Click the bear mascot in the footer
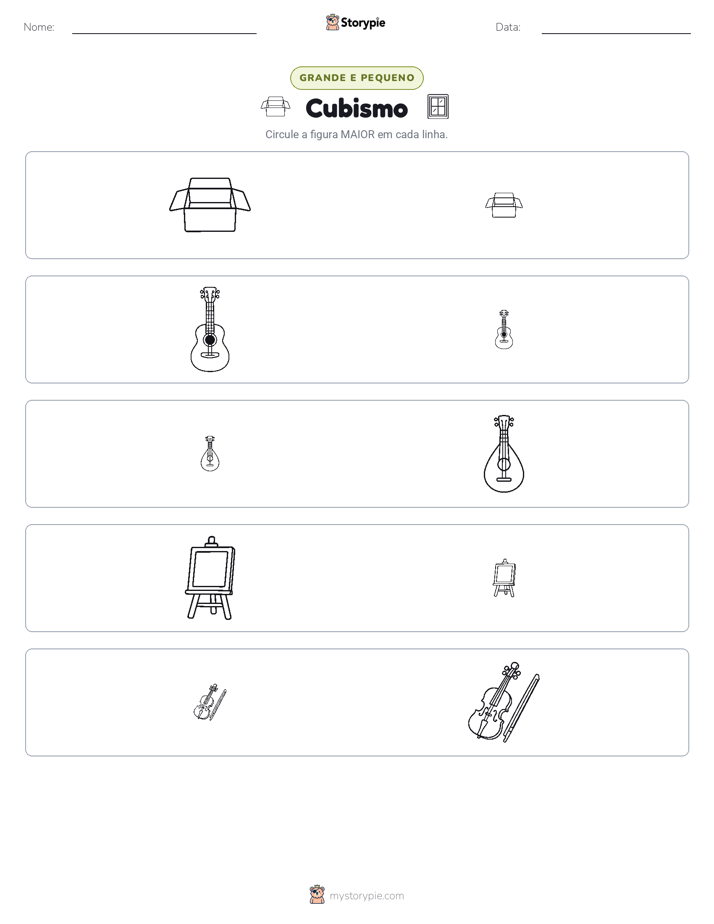 tap(317, 895)
